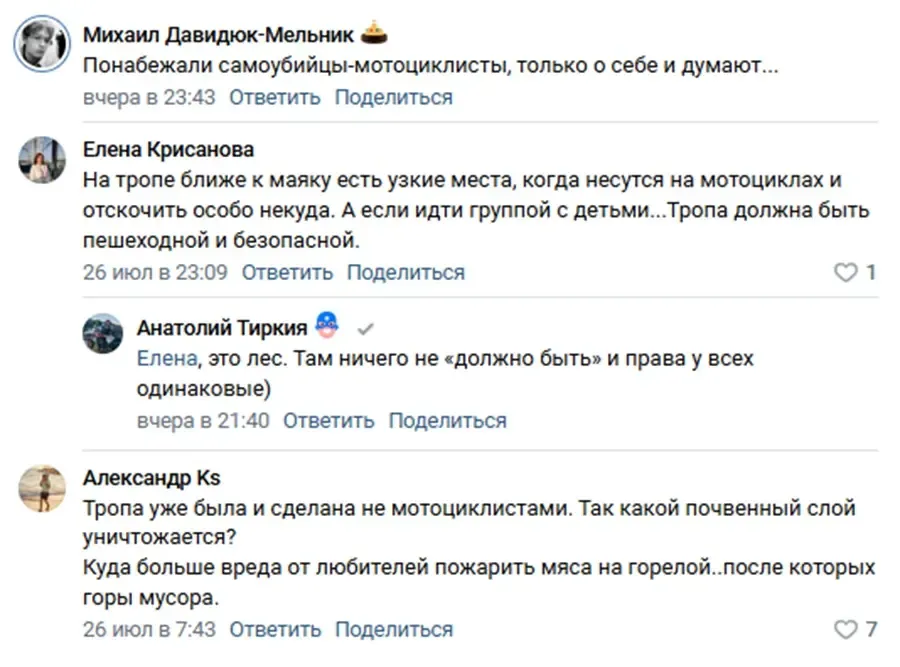900x667 pixels.
Task: Click the mask emoji badge beside Анатолий Тиркия
Action: [327, 325]
